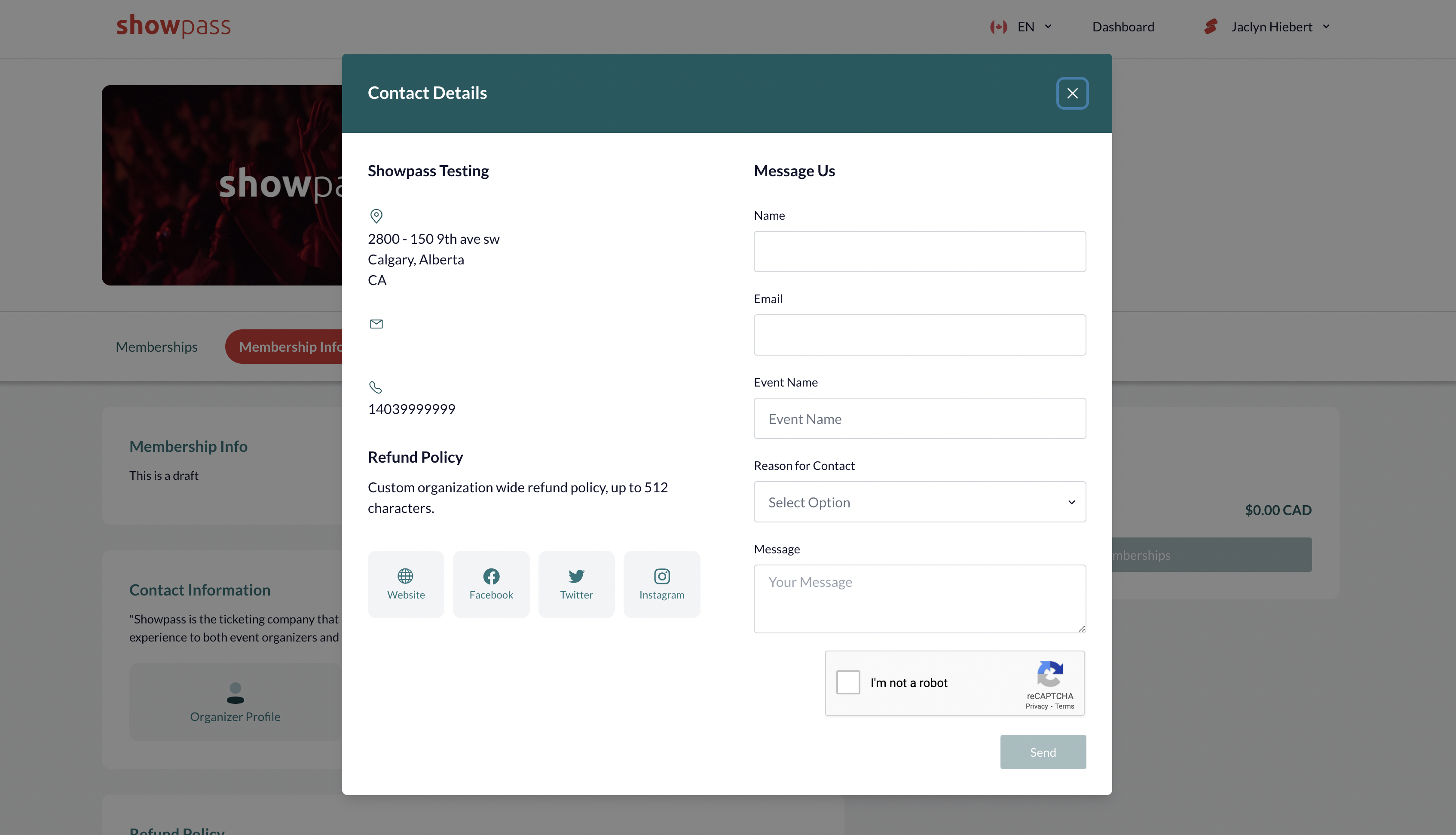Viewport: 1456px width, 835px height.
Task: Focus the Your Message text area
Action: point(920,599)
